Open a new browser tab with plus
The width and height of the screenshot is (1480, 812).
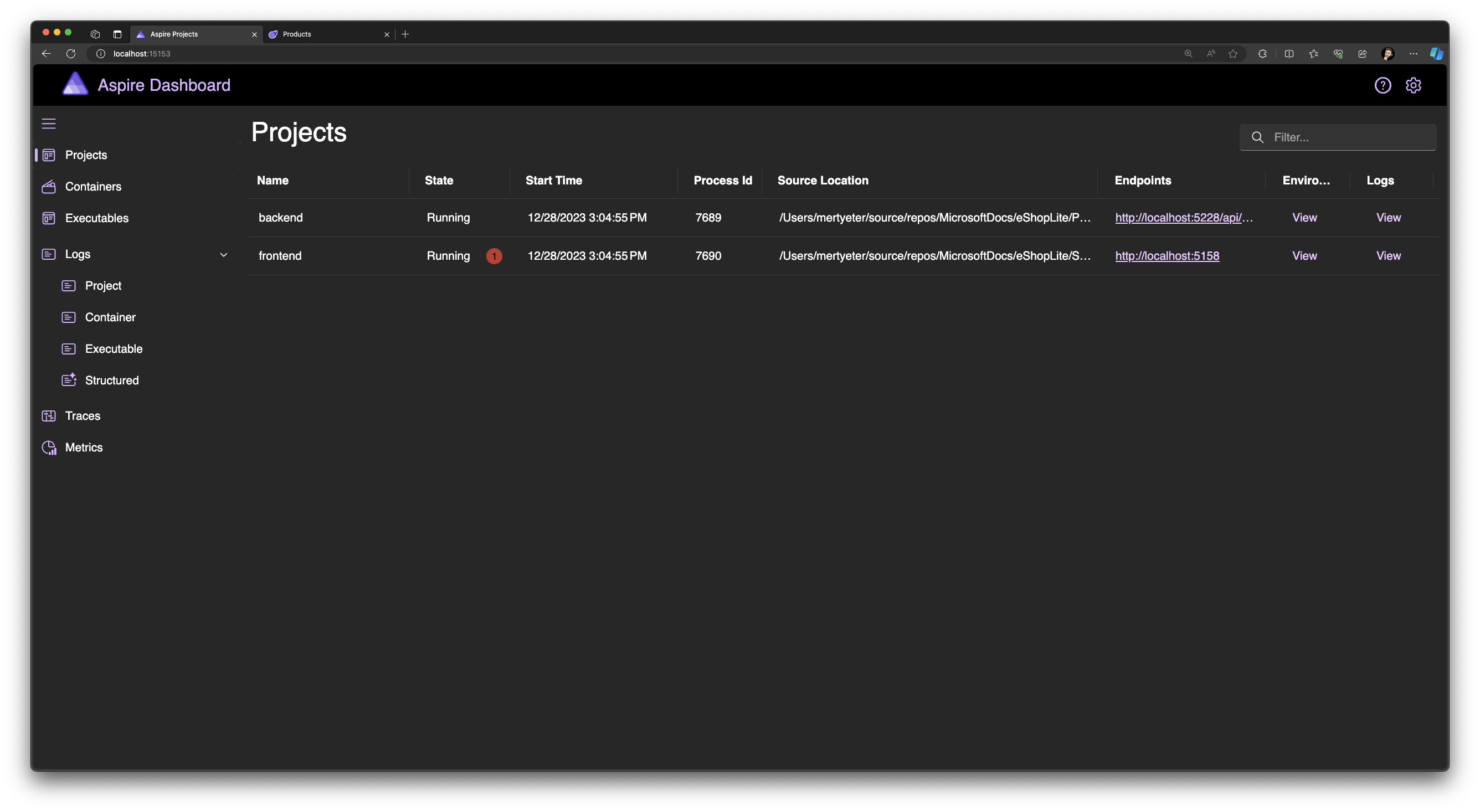(405, 34)
